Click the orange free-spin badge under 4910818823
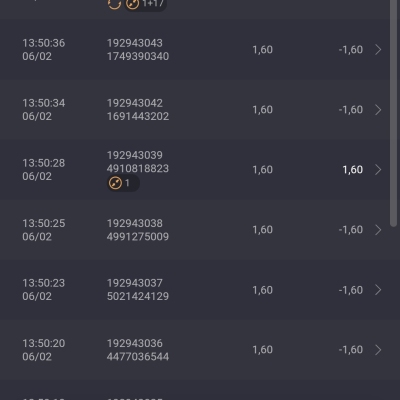 [x=123, y=183]
